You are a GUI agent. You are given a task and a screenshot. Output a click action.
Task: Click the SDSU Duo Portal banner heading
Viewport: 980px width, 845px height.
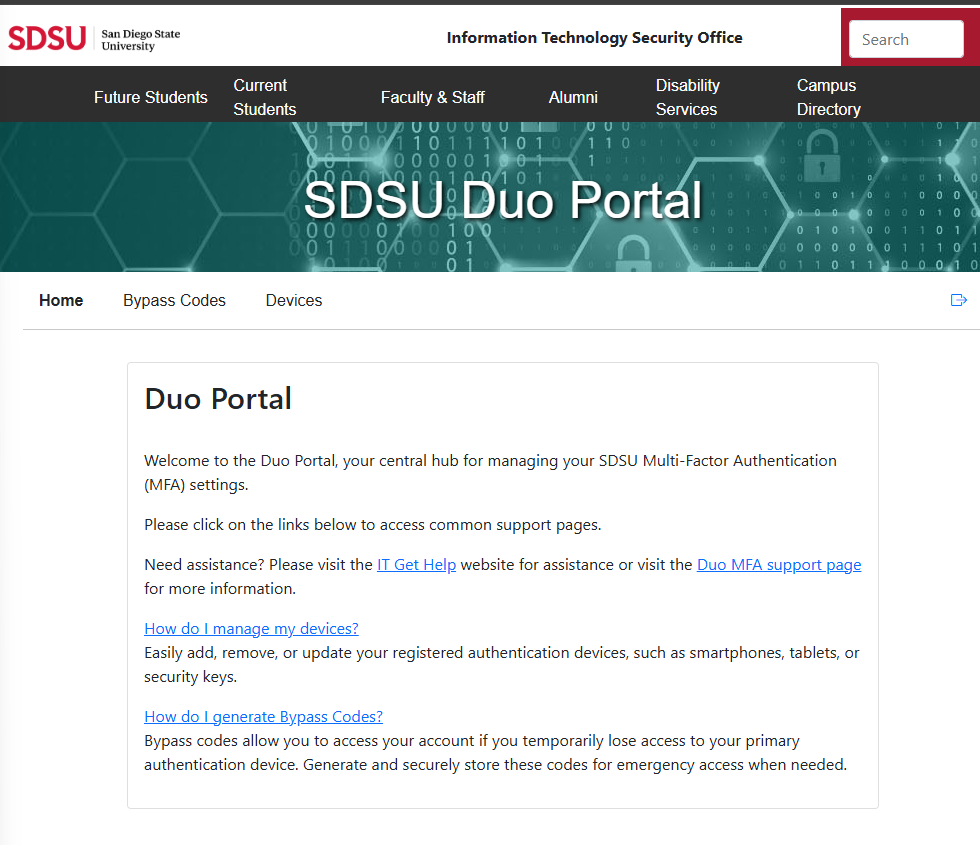click(503, 201)
